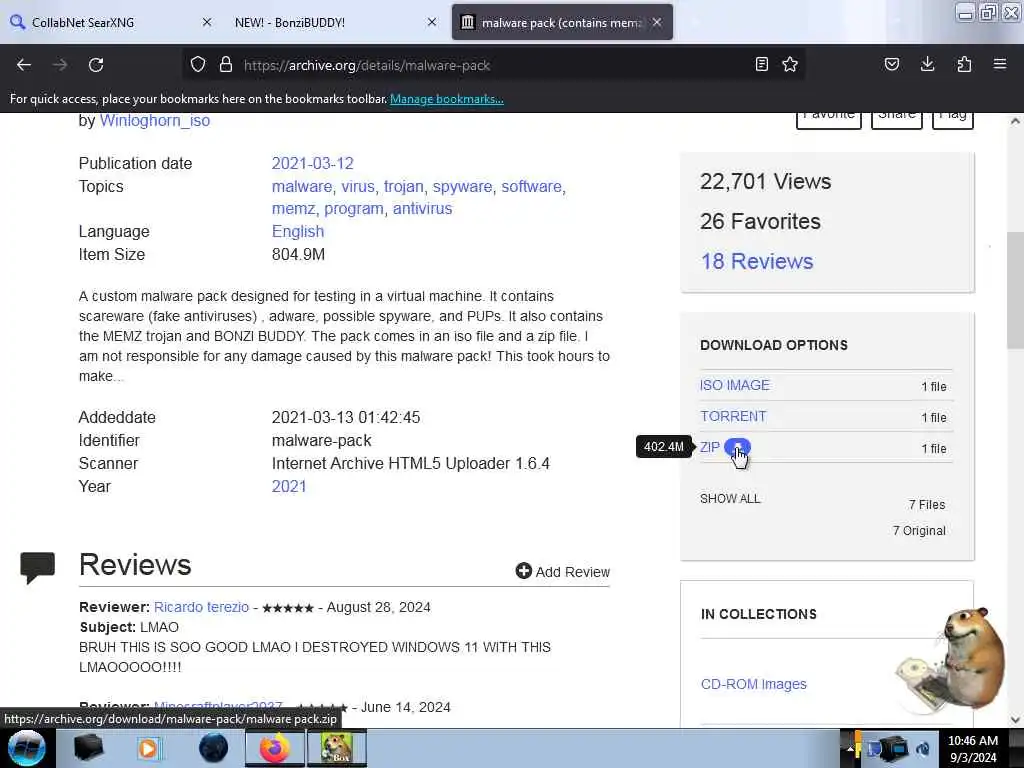The width and height of the screenshot is (1024, 768).
Task: Click the hamster app taskbar icon
Action: tap(336, 748)
